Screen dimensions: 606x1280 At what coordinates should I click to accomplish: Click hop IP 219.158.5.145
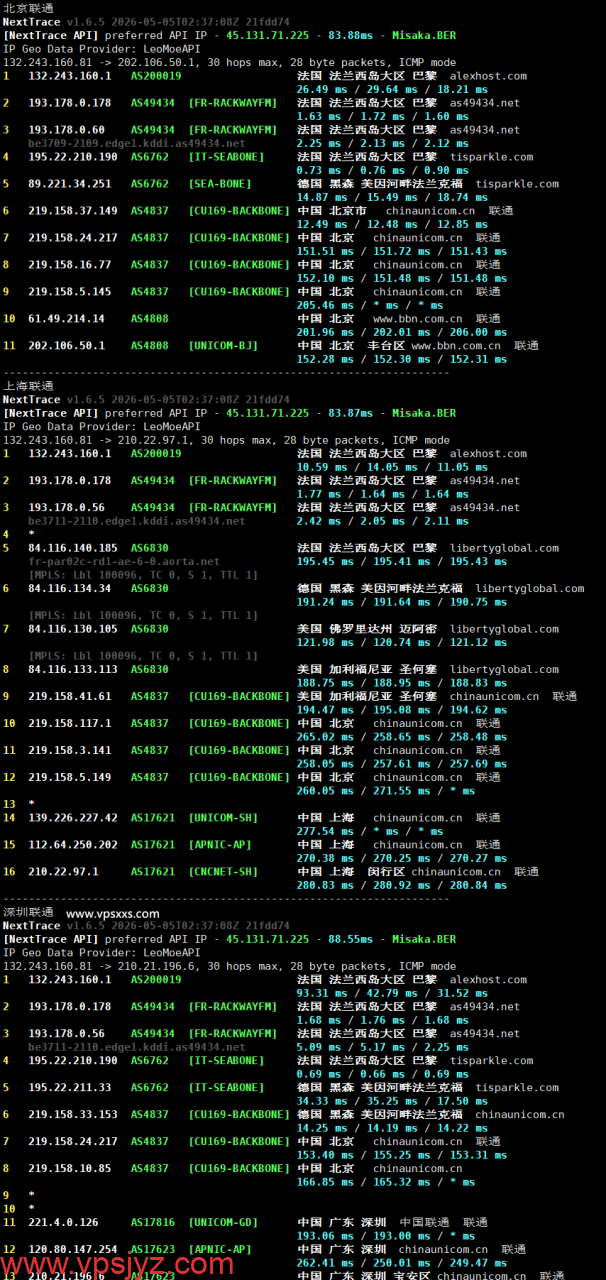pyautogui.click(x=69, y=292)
